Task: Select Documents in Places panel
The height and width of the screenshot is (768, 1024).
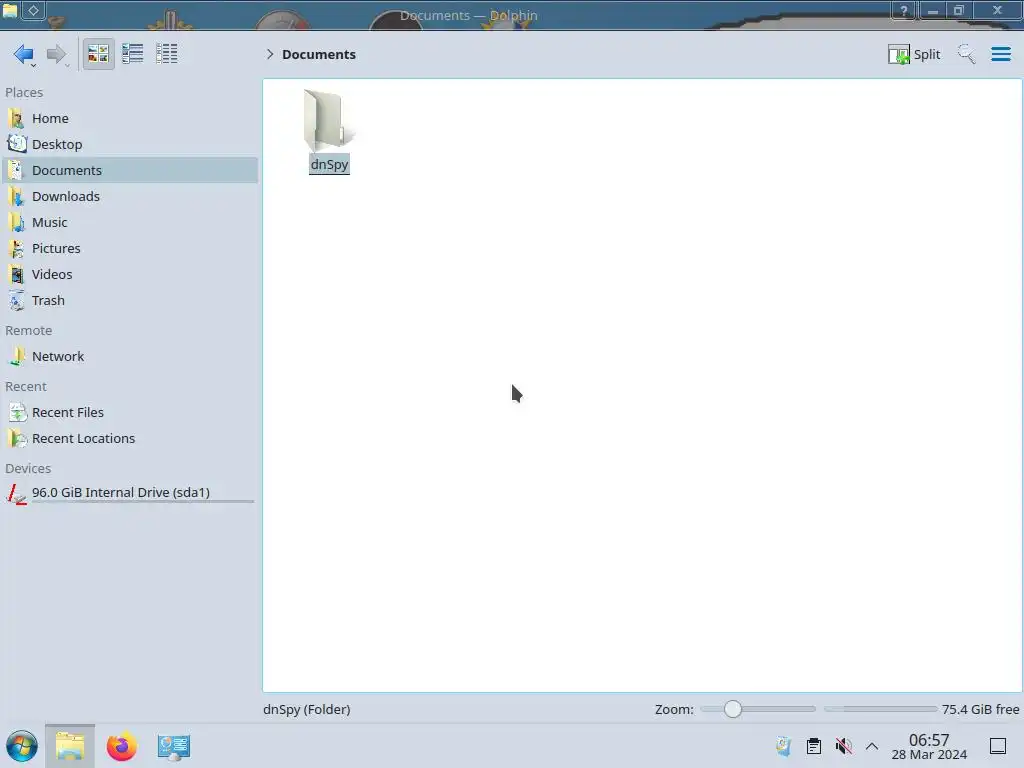Action: click(x=130, y=170)
